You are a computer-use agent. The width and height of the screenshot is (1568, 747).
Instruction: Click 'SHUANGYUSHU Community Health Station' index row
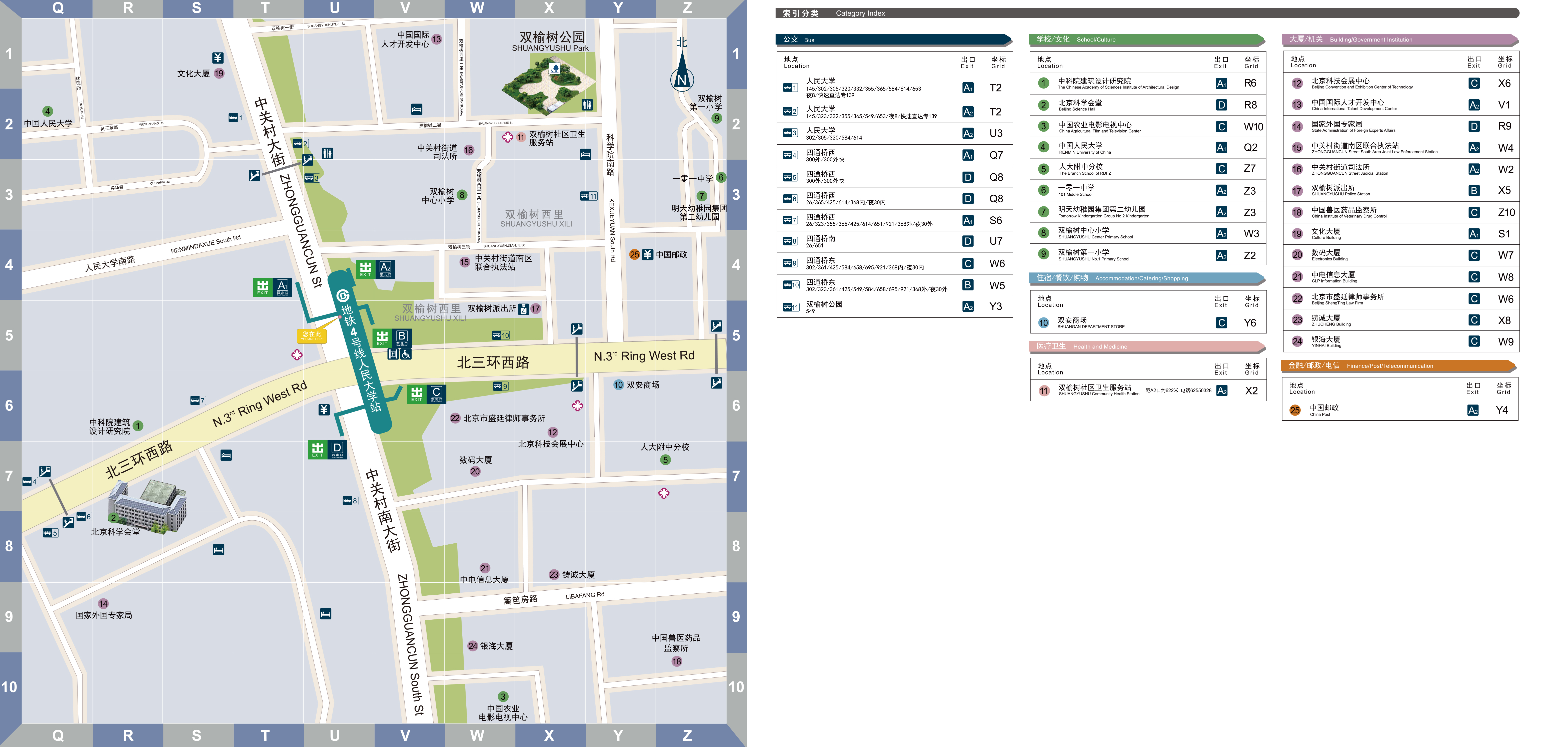click(1147, 390)
